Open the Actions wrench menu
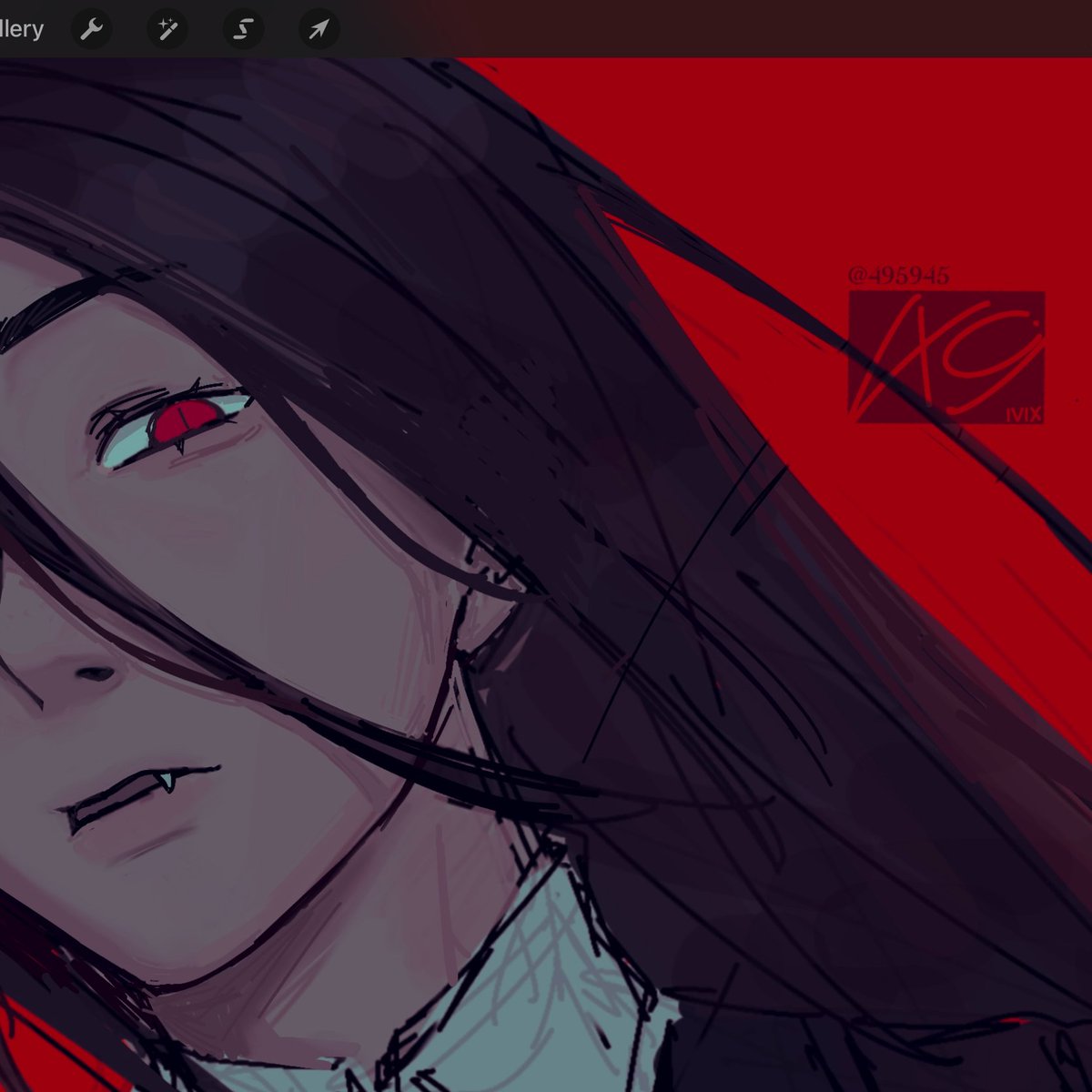The image size is (1092, 1092). coord(91,30)
